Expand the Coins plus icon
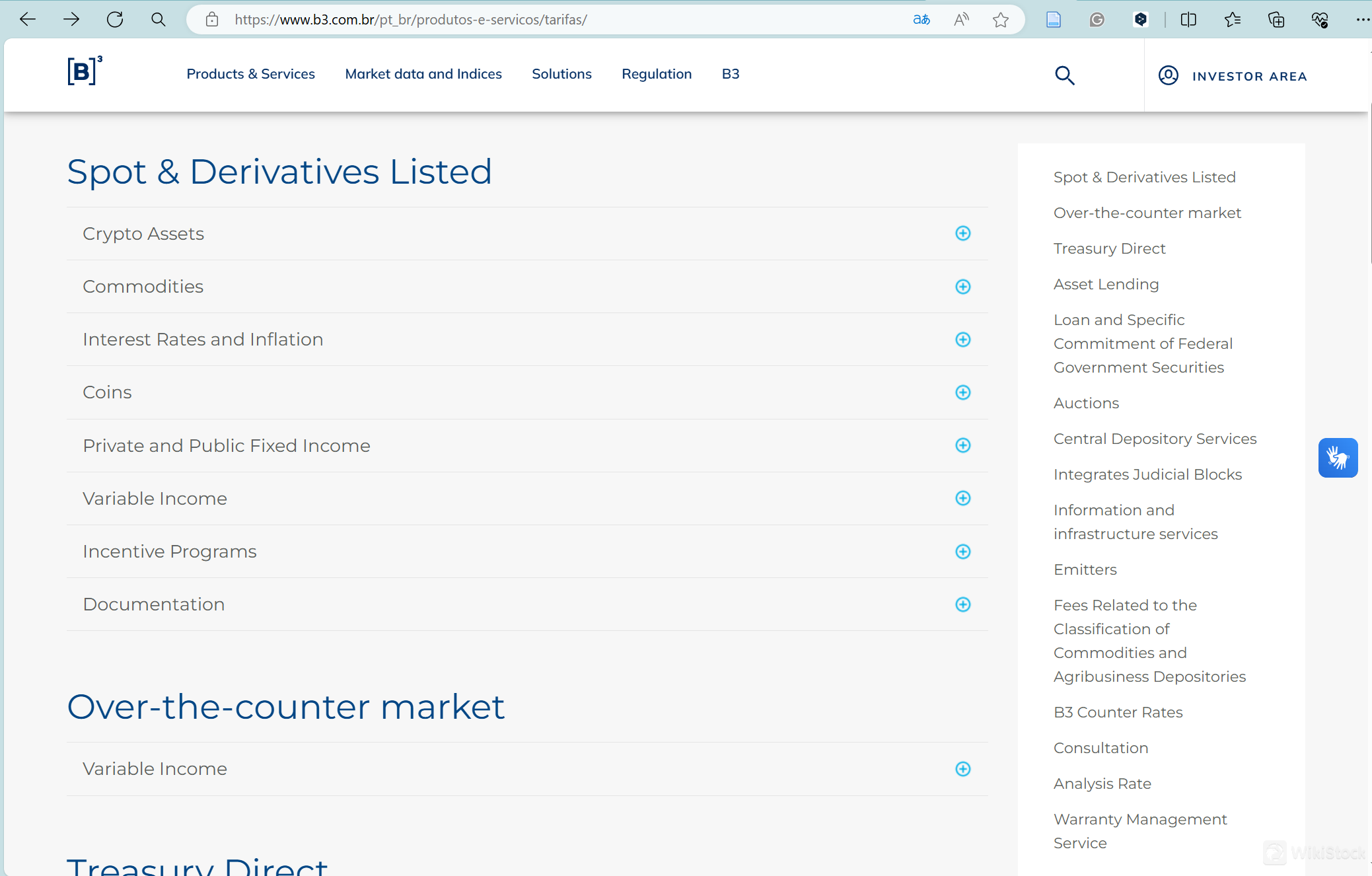Image resolution: width=1372 pixels, height=876 pixels. tap(962, 392)
